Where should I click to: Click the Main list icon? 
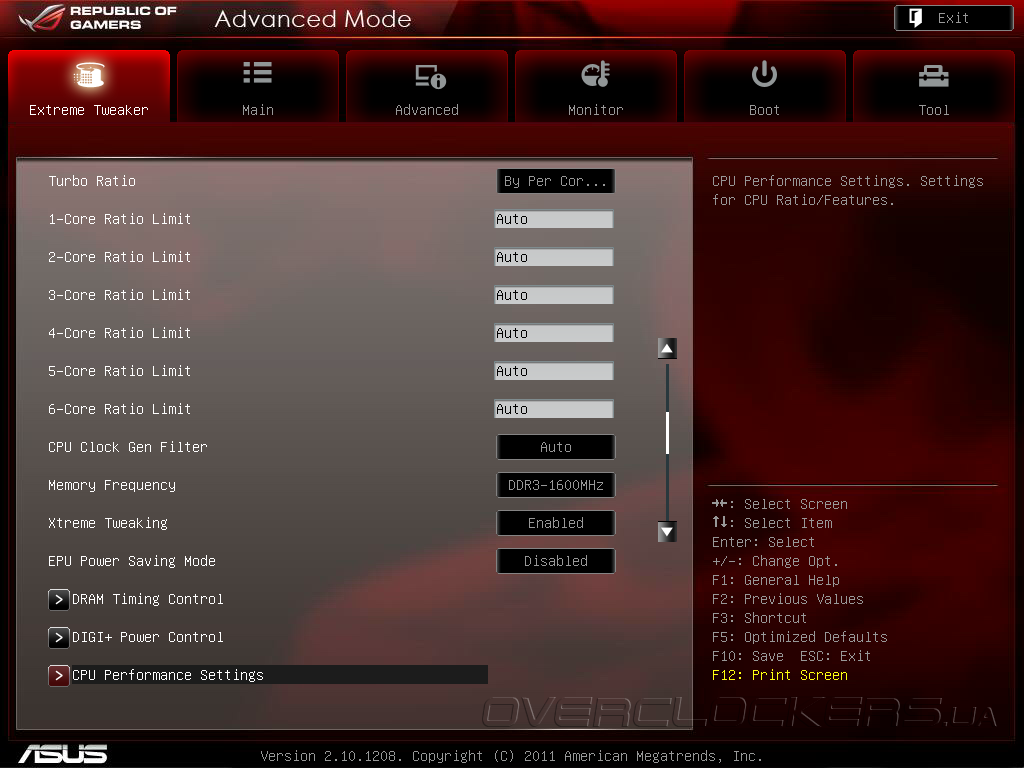[257, 72]
